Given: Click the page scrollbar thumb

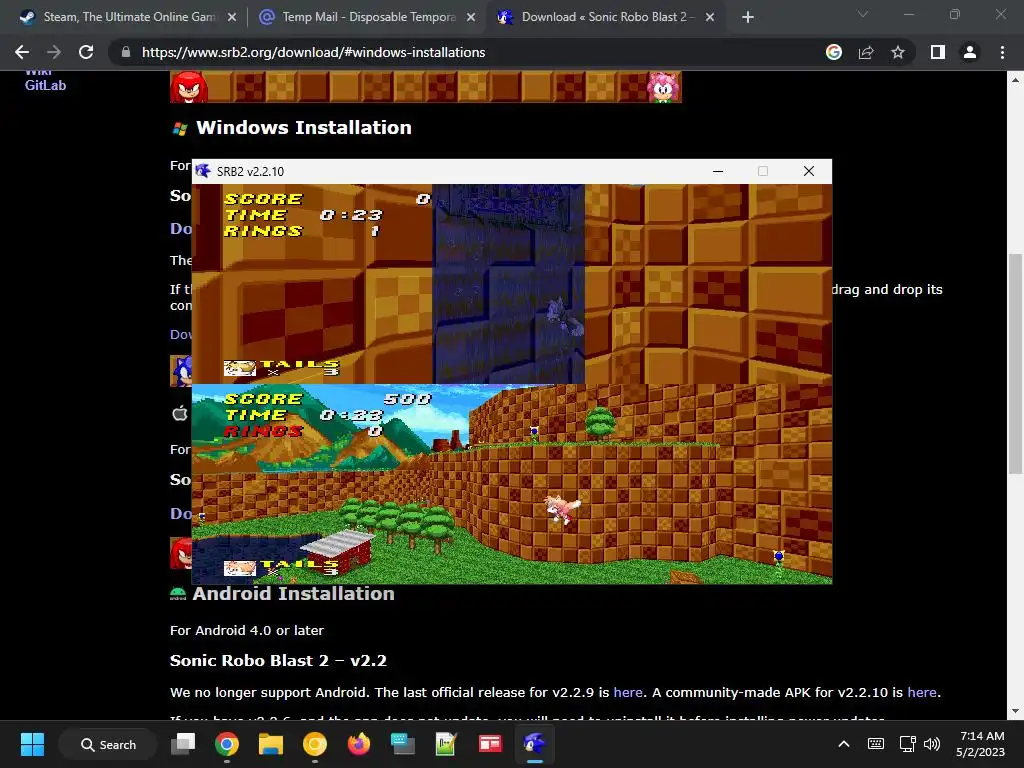Looking at the screenshot, I should tap(1015, 363).
